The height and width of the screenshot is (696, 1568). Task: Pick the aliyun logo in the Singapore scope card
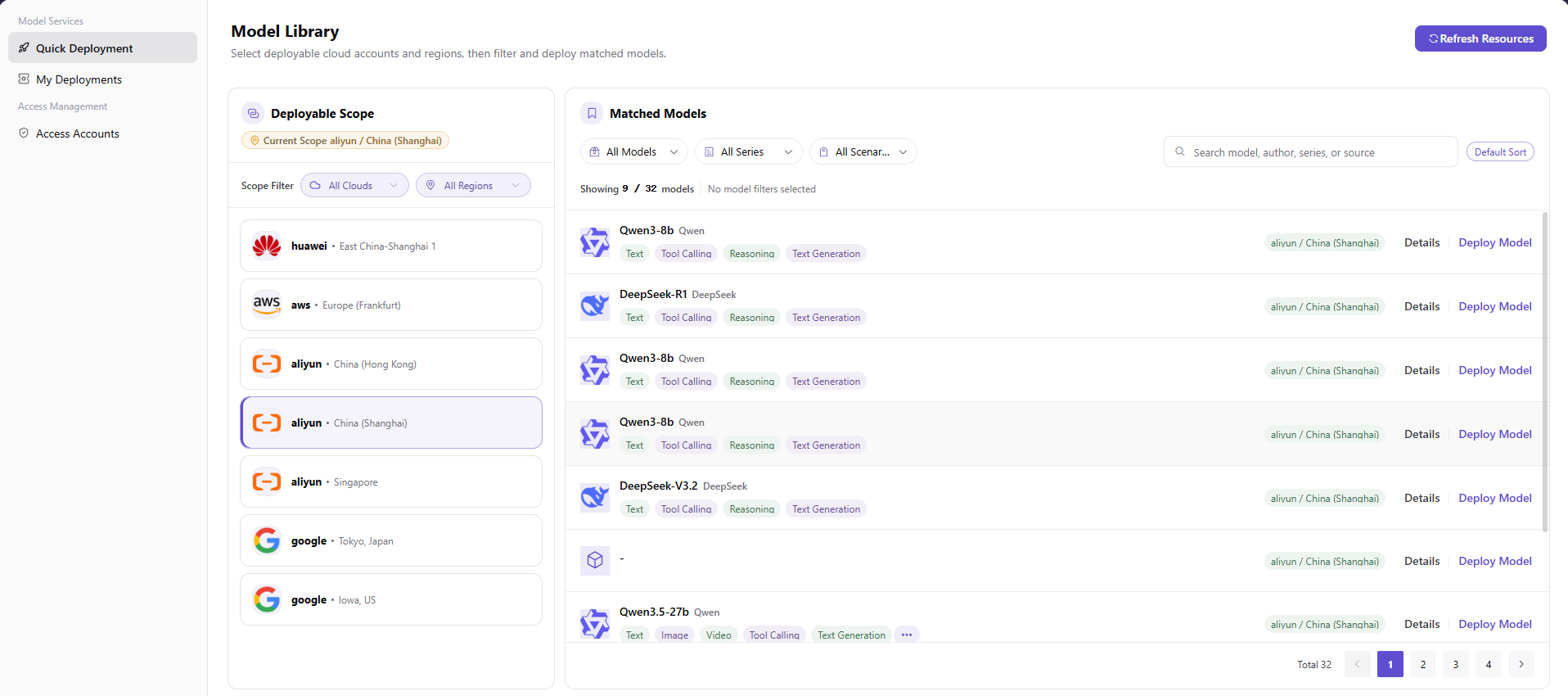pyautogui.click(x=267, y=481)
